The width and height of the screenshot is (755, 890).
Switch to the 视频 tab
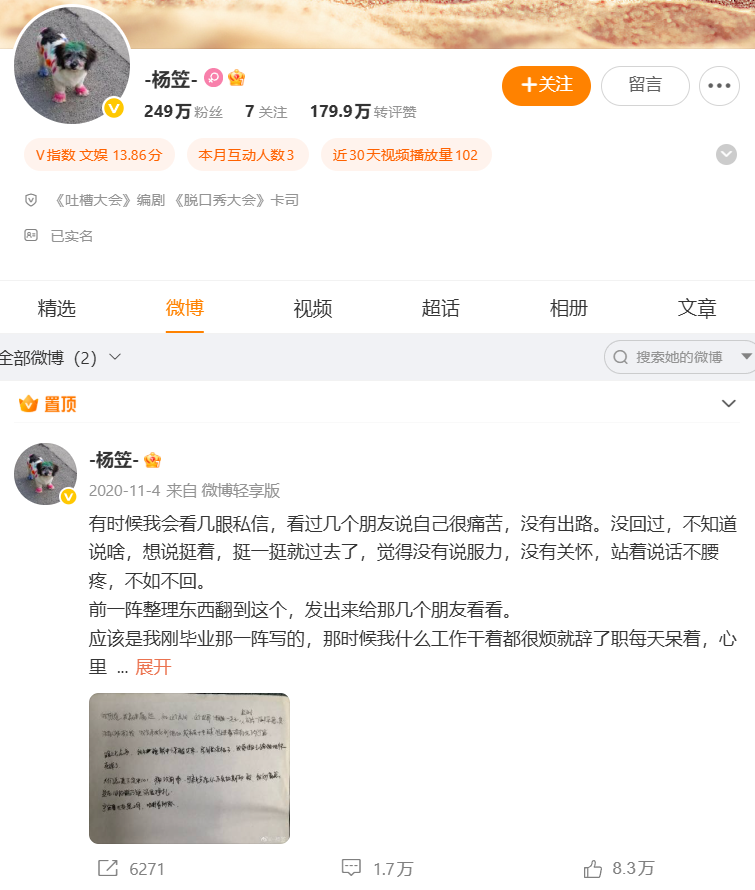pyautogui.click(x=313, y=308)
